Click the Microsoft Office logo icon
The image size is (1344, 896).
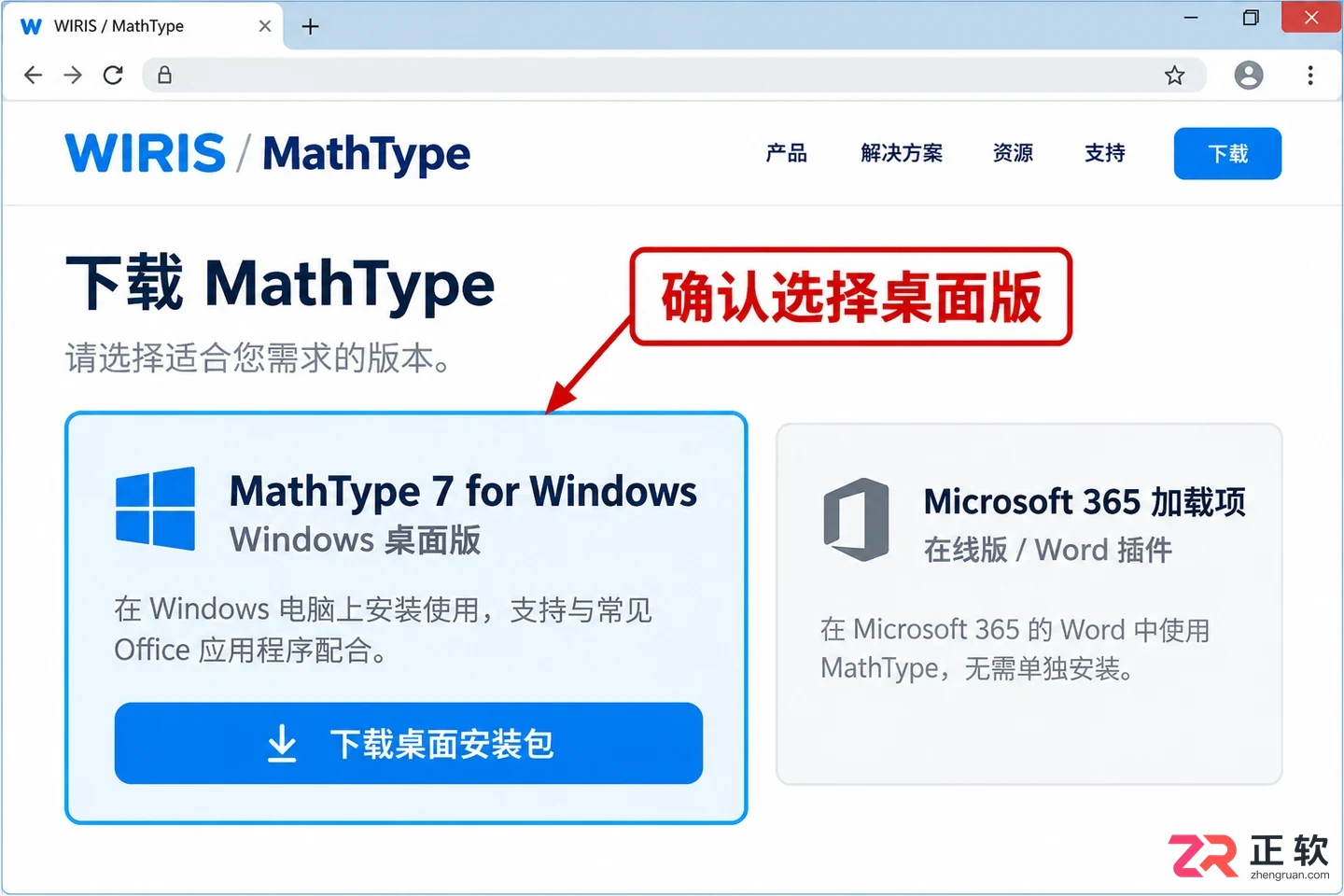[x=856, y=519]
